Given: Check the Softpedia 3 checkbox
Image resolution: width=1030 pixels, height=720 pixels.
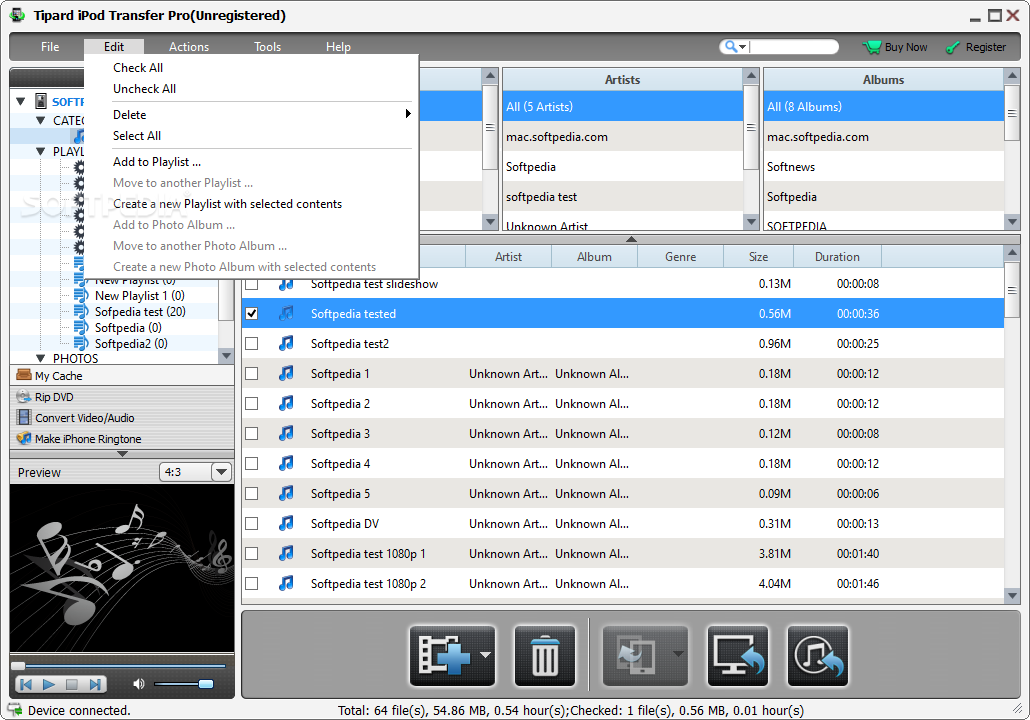Looking at the screenshot, I should tap(252, 434).
